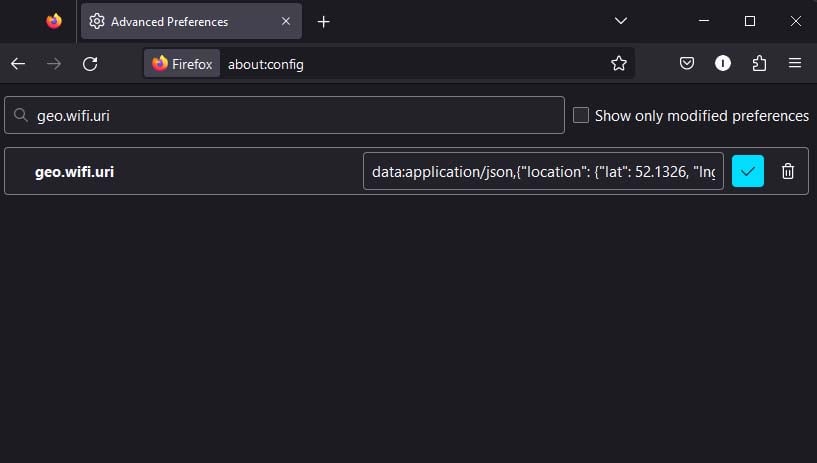Screen dimensions: 817x463
Task: Save the preference with the checkmark button
Action: click(x=747, y=172)
